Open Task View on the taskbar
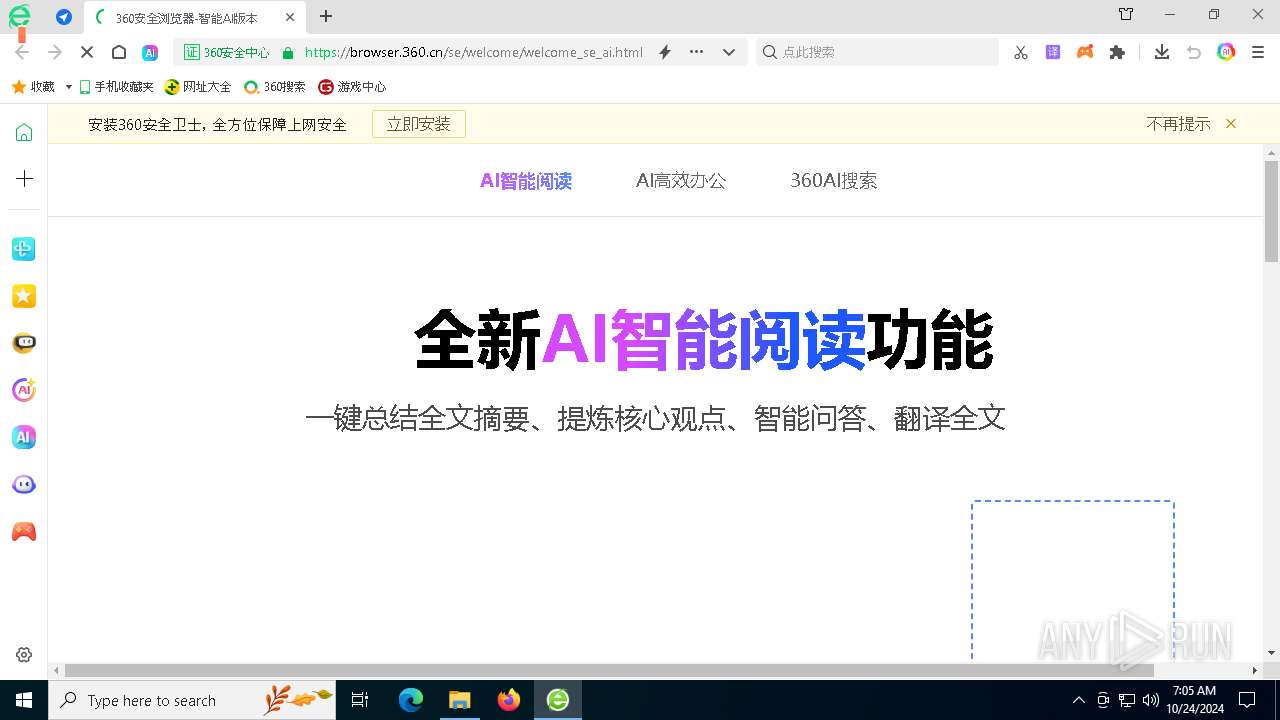 (360, 700)
